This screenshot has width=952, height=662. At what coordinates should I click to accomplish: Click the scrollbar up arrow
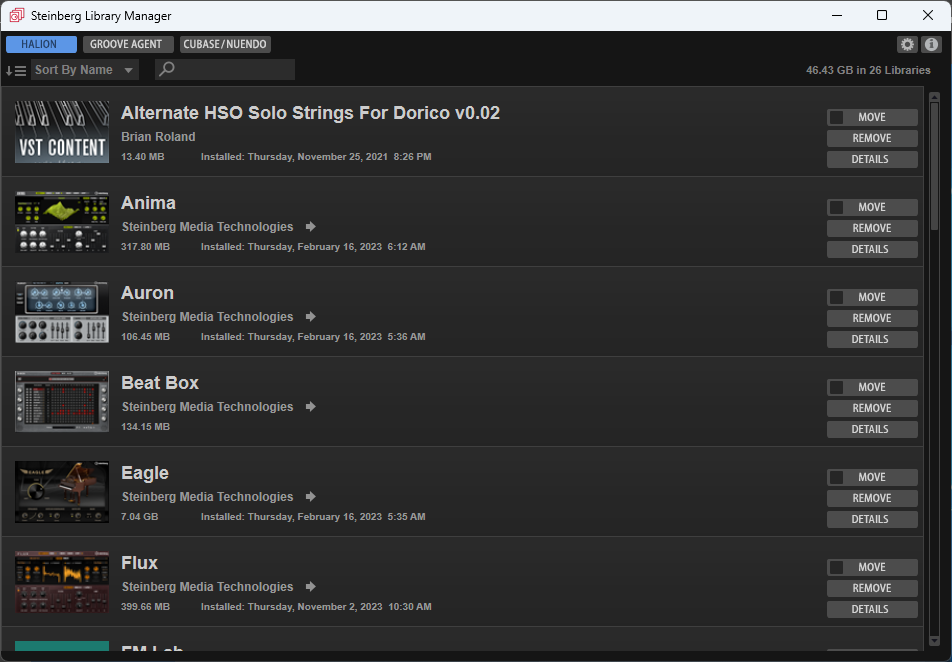coord(934,97)
